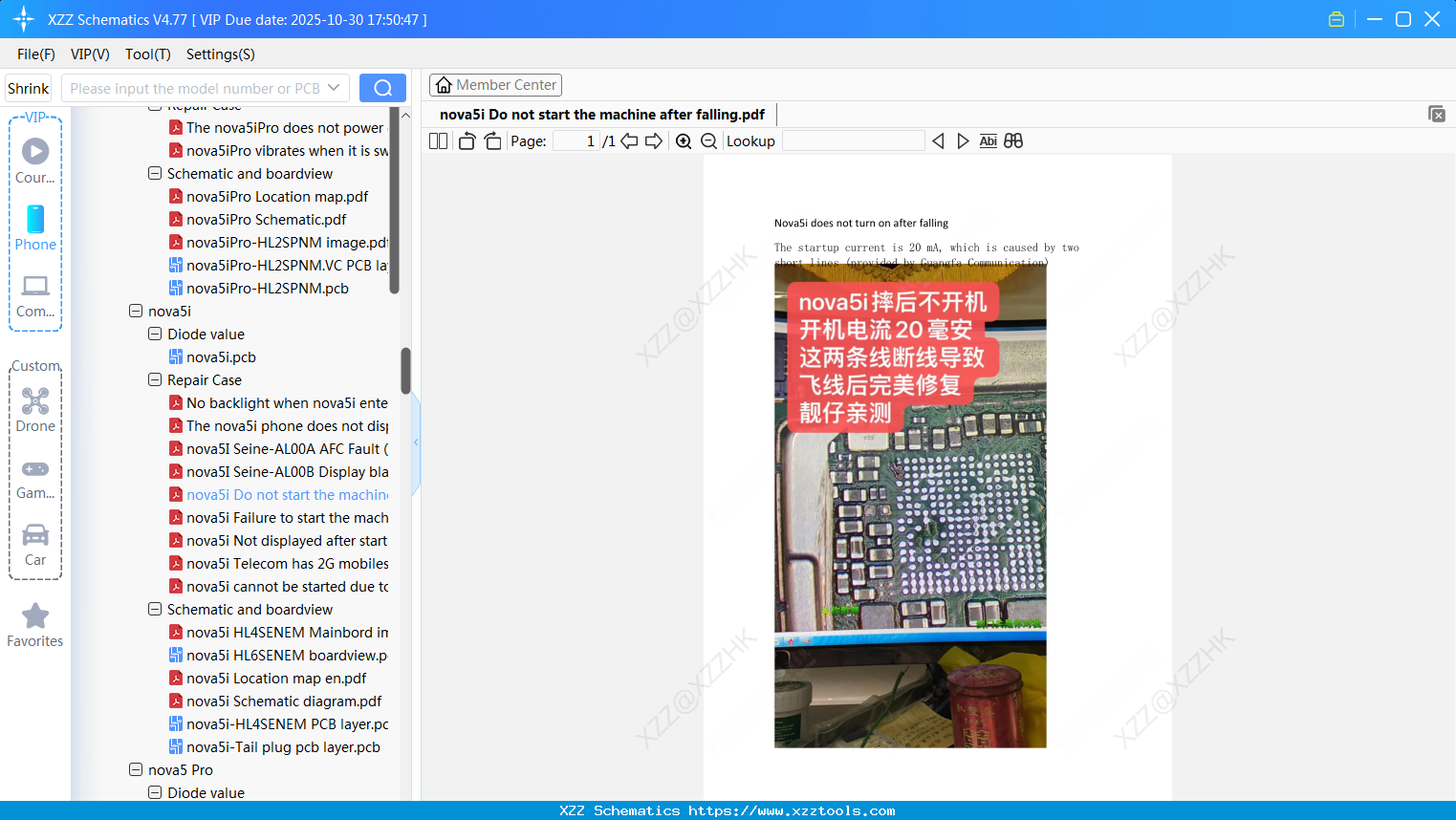Collapse nova5iPro Schematic and boardview node
The image size is (1456, 820).
[x=155, y=173]
